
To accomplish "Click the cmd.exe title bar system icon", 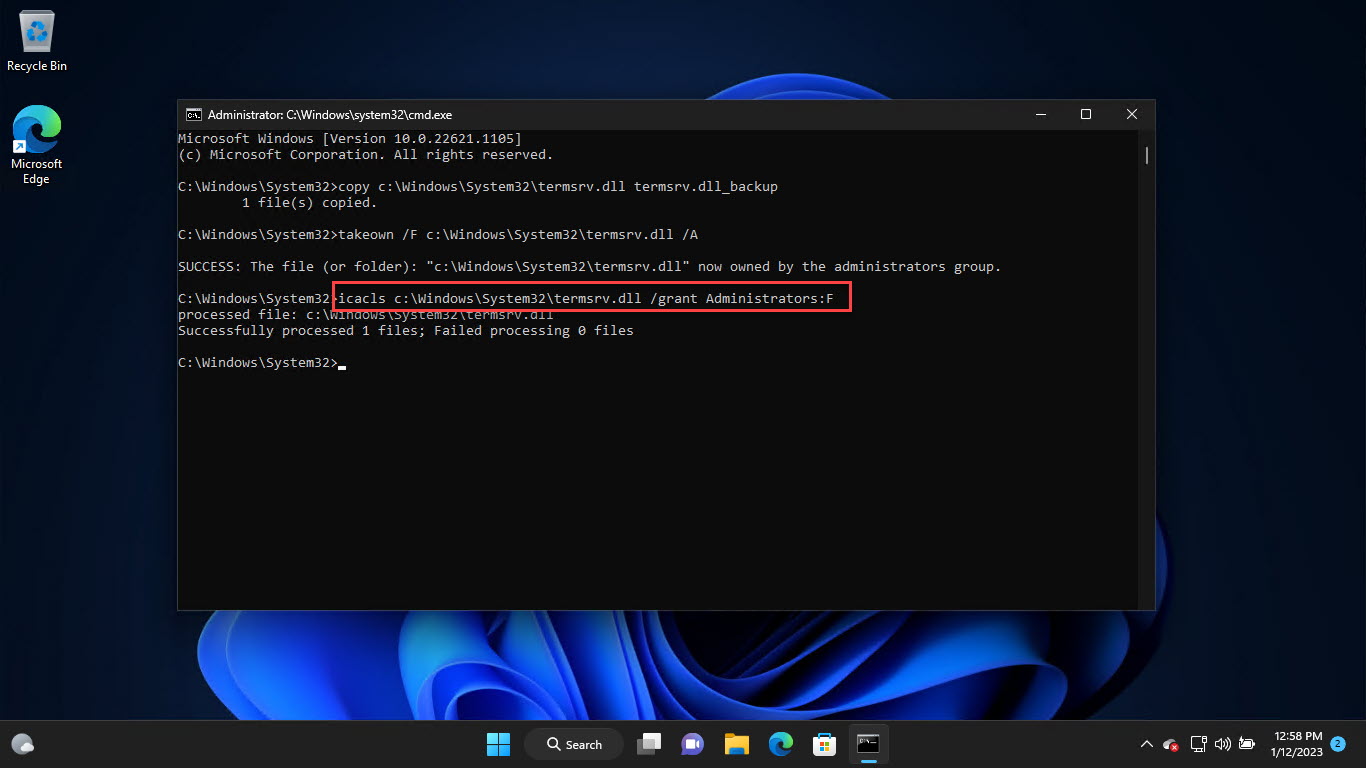I will 194,115.
